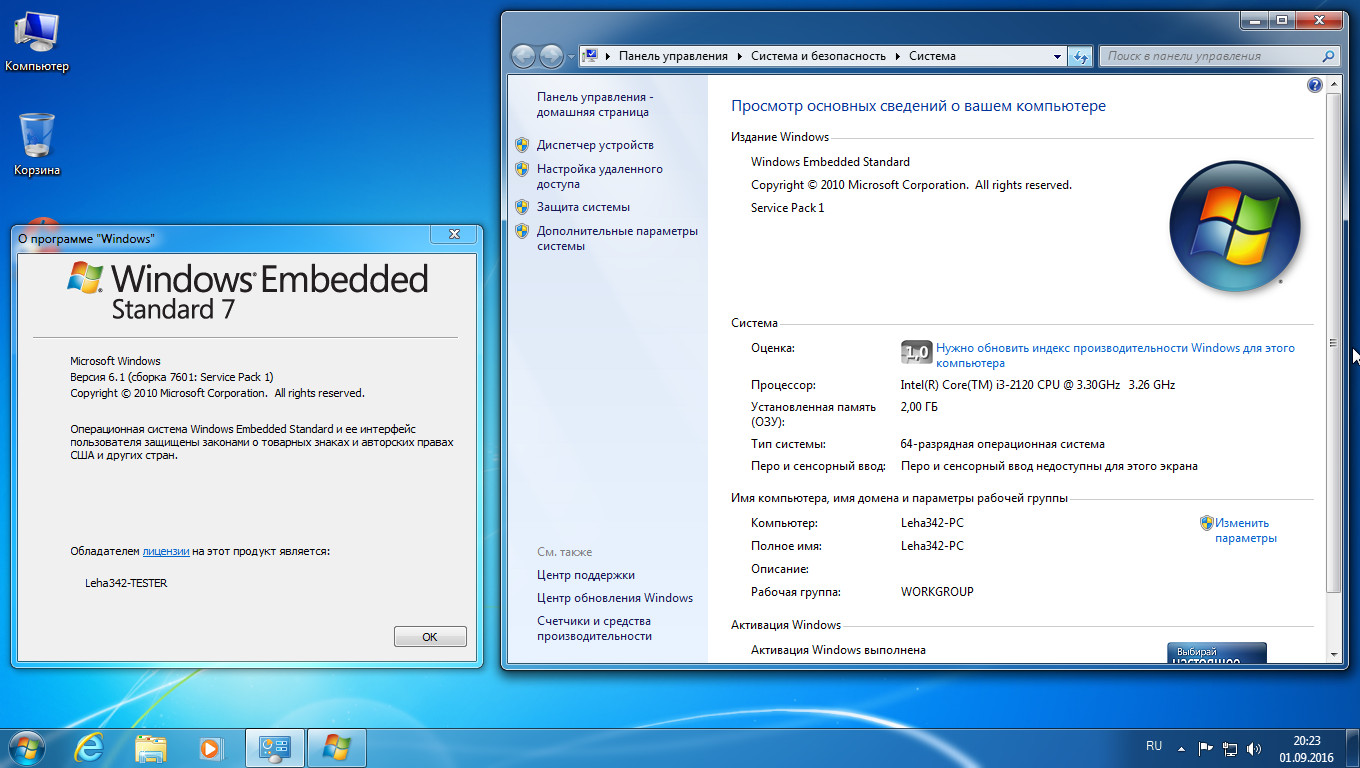This screenshot has width=1360, height=768.
Task: Click the search magnifier icon
Action: (x=1330, y=56)
